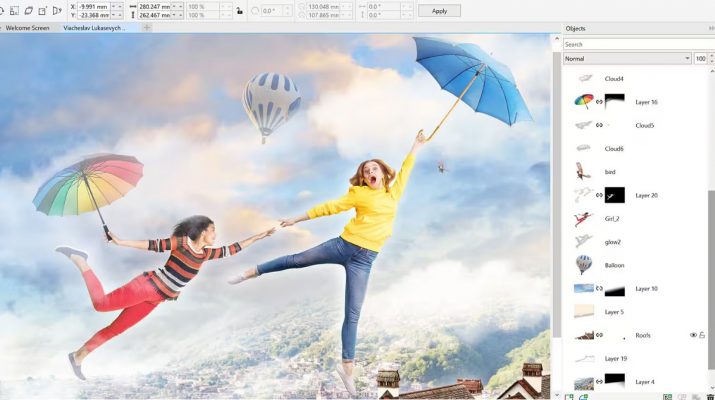Screen dimensions: 715x400
Task: Click the New Lens icon at docker bottom
Action: (x=583, y=397)
